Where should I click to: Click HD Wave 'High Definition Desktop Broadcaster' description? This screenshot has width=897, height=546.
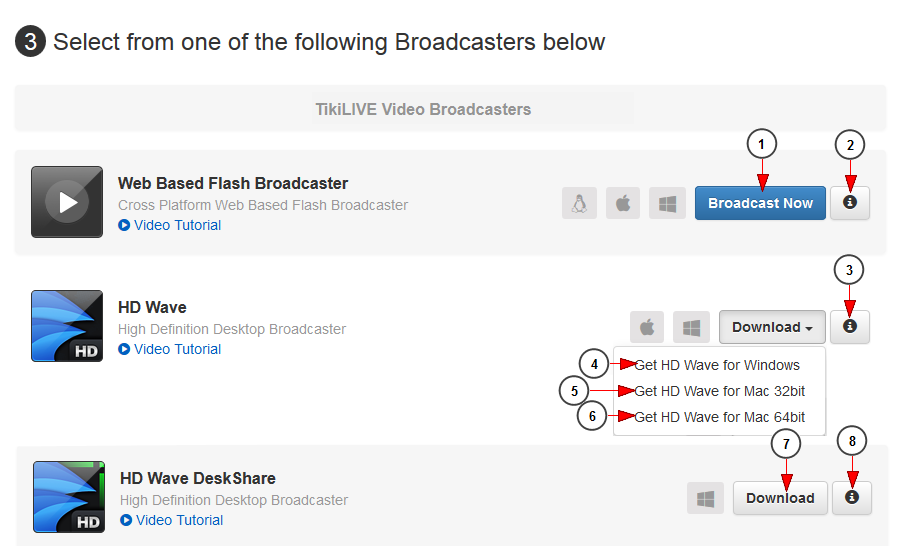coord(232,329)
